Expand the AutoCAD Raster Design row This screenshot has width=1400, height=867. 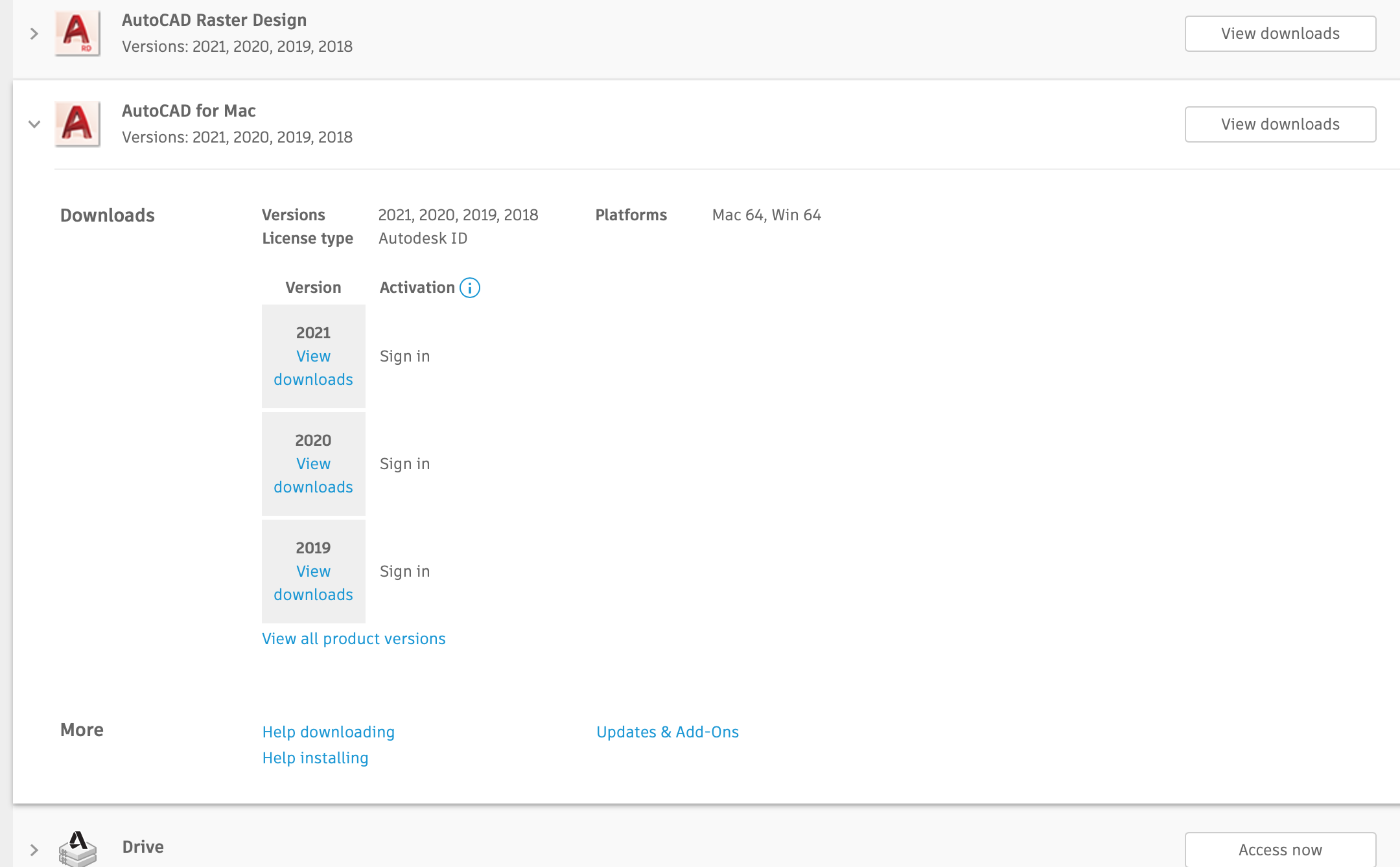coord(34,33)
